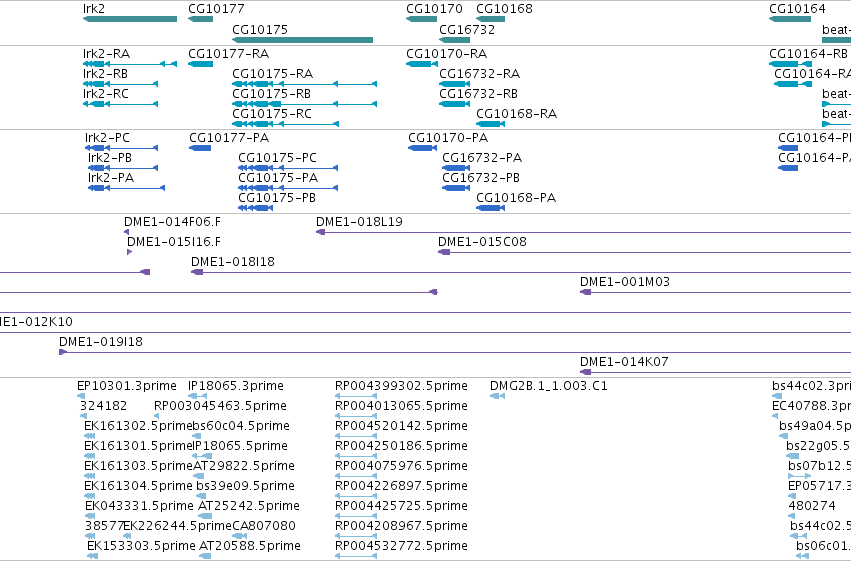Select transcript Irk2-RA

[130, 64]
